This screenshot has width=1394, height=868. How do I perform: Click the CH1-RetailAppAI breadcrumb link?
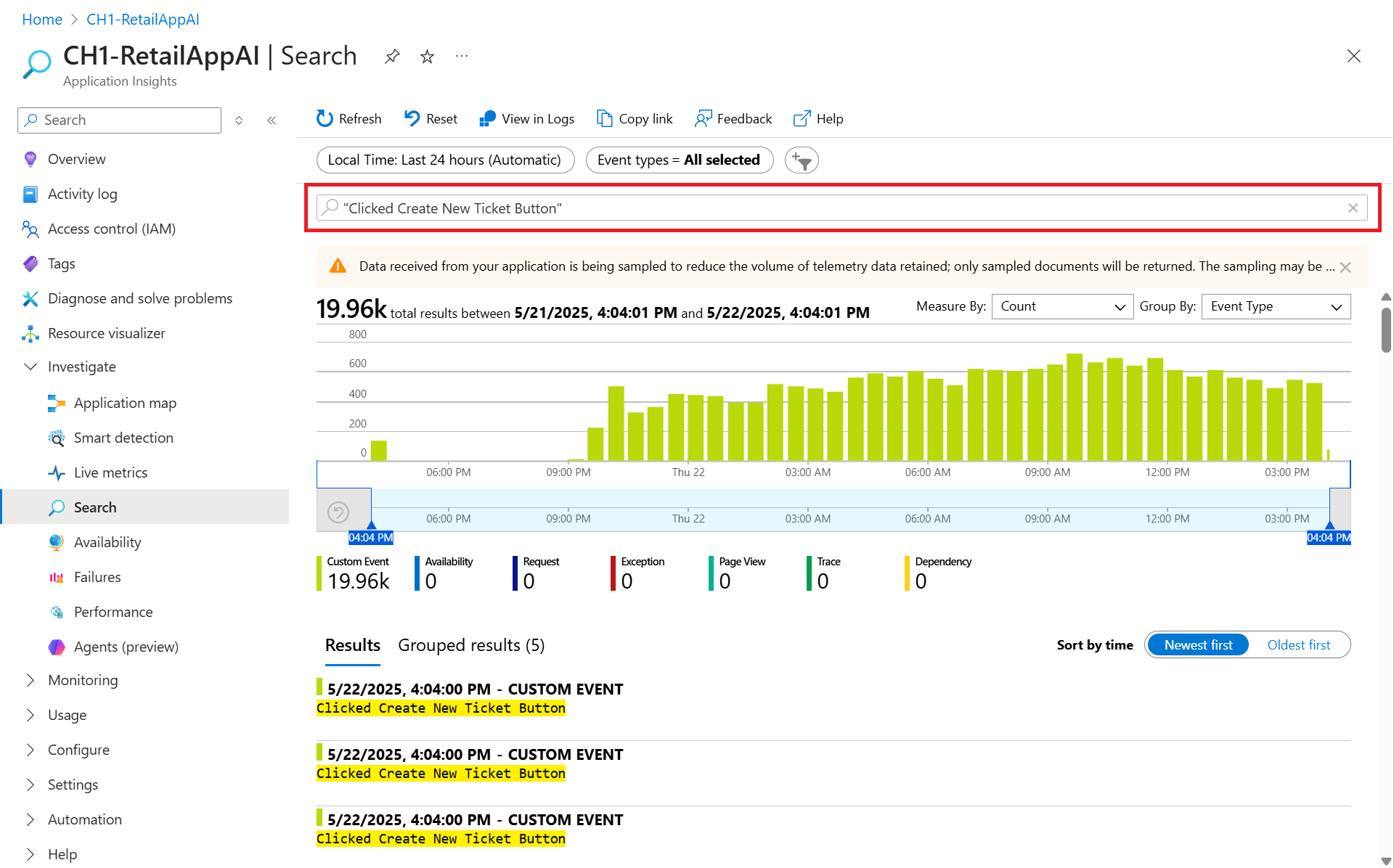(142, 20)
